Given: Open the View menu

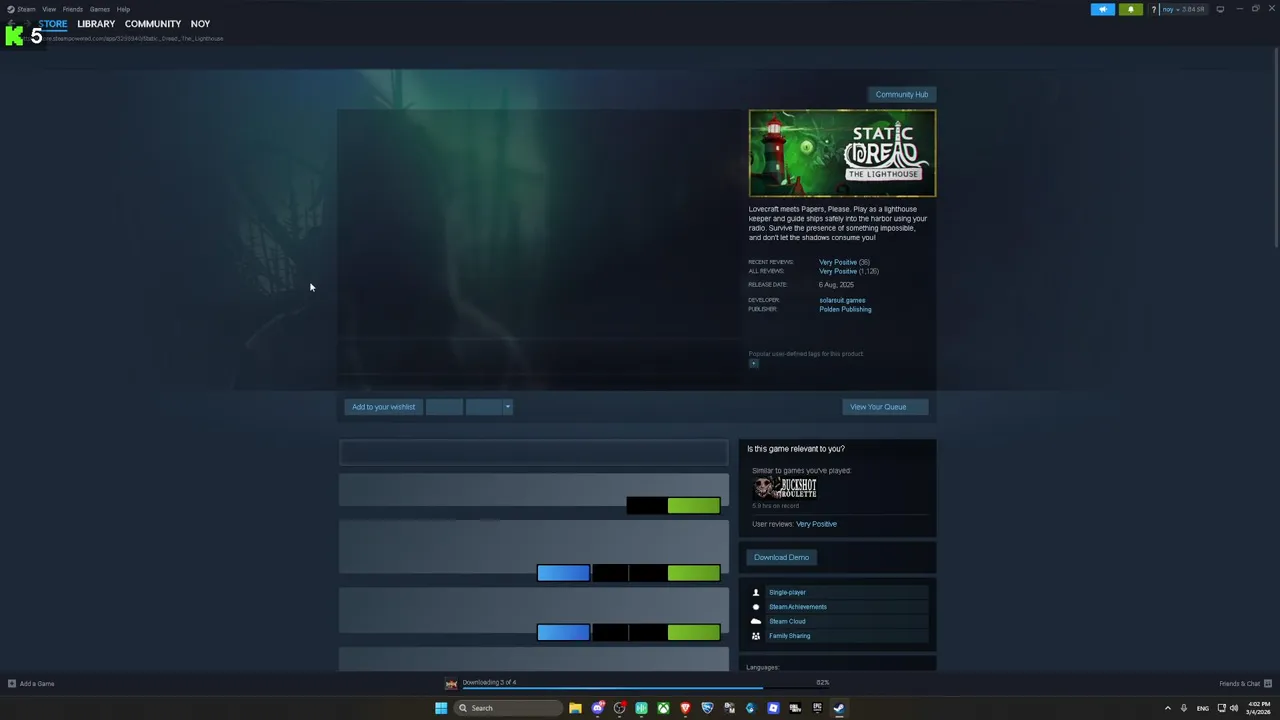Looking at the screenshot, I should (x=49, y=9).
